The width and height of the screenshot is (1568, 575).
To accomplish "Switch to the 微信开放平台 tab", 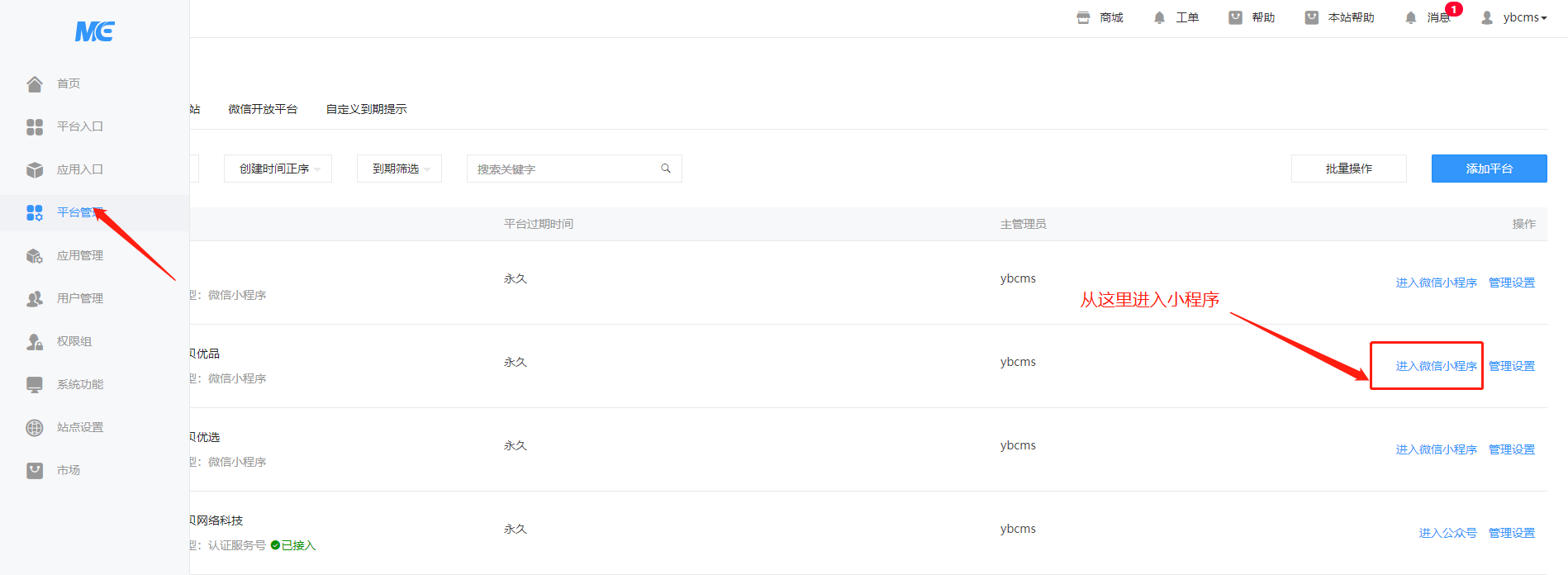I will point(263,109).
